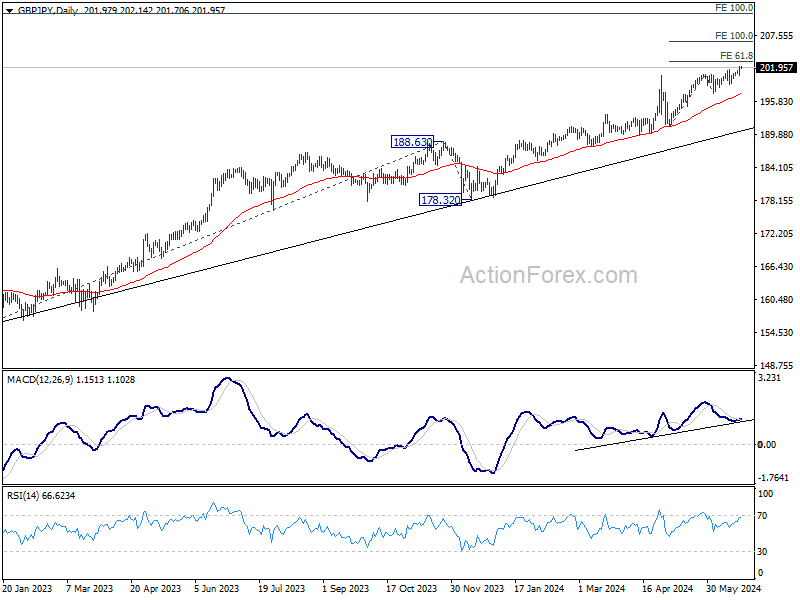
Task: Click the 5 Jun 2023 date label
Action: click(217, 588)
